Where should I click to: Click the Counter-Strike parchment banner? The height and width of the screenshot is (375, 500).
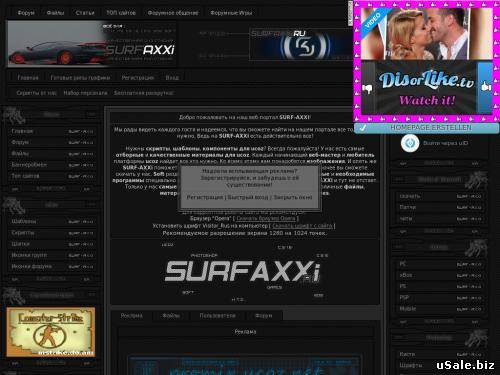51,332
